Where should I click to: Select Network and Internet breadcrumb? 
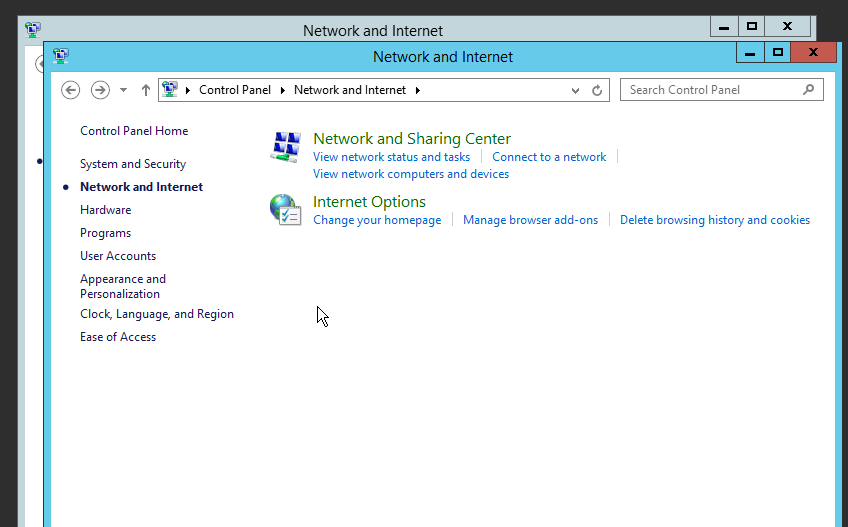click(350, 90)
